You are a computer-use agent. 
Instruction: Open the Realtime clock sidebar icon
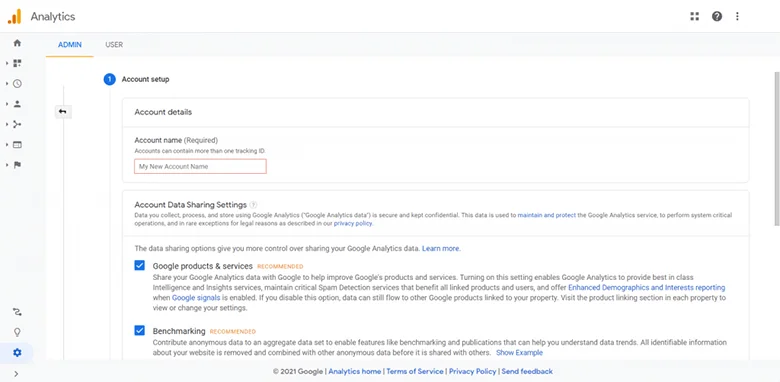coord(17,84)
